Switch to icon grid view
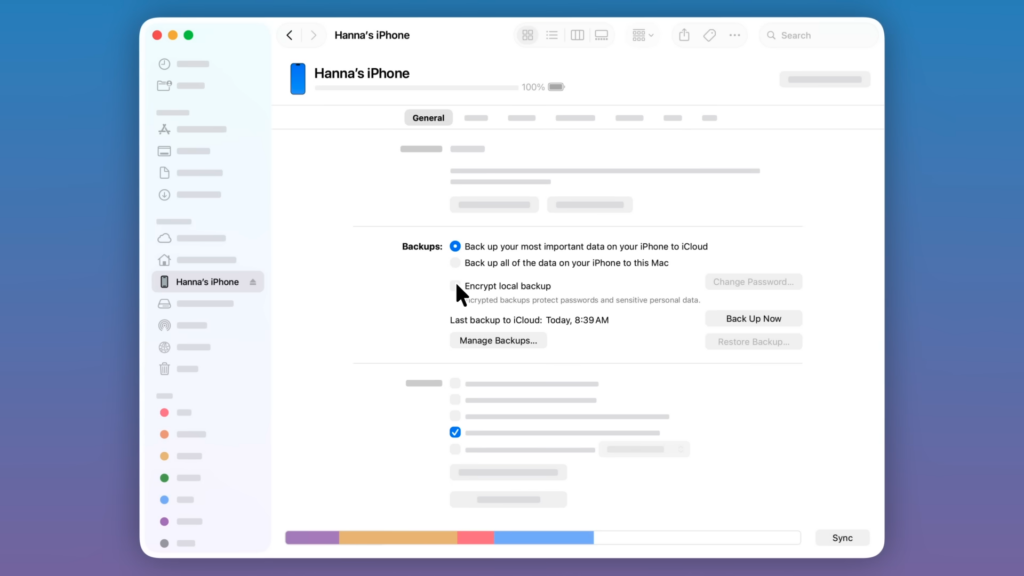This screenshot has height=576, width=1024. (528, 35)
